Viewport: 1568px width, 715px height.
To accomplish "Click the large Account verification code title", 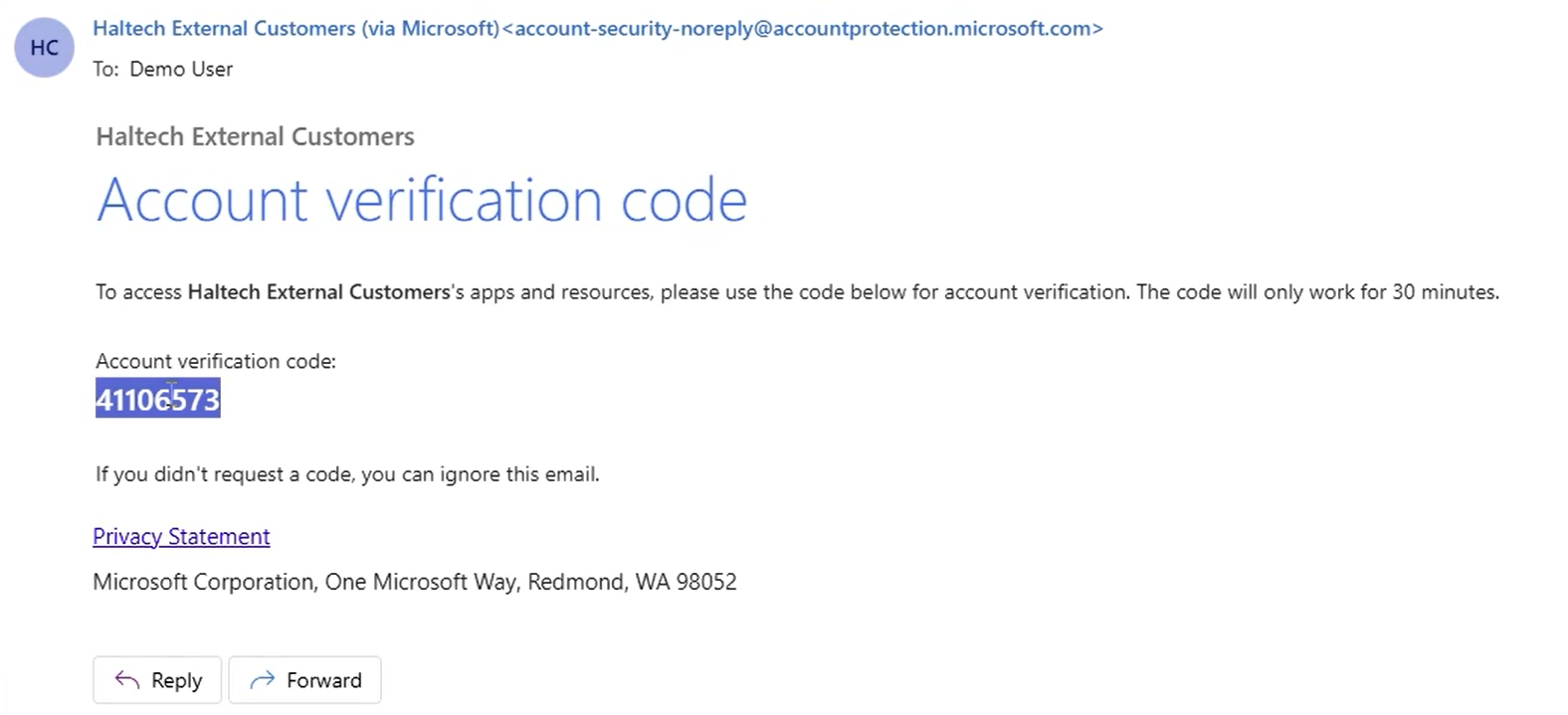I will coord(421,201).
